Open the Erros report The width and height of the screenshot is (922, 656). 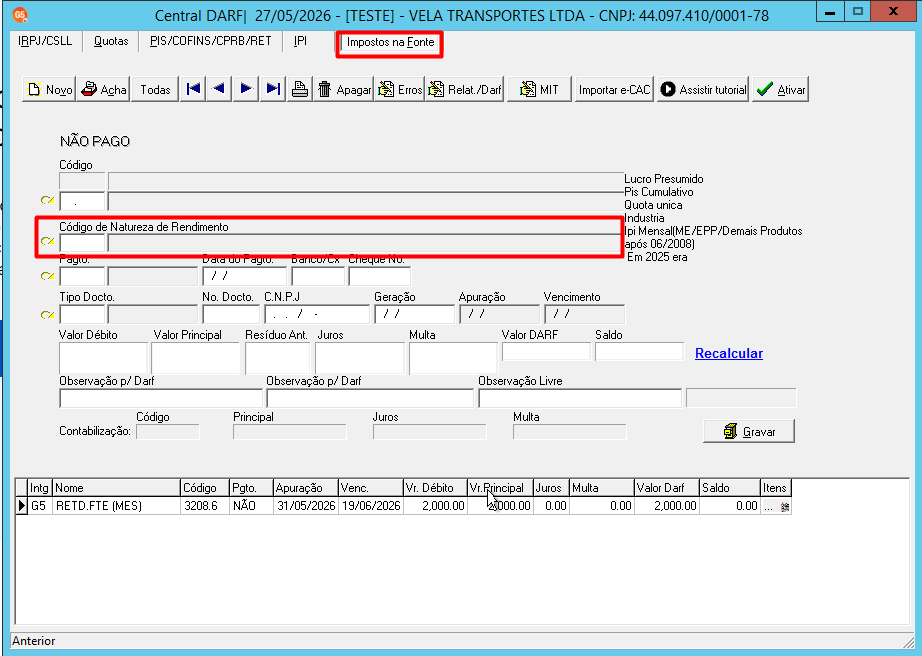399,89
